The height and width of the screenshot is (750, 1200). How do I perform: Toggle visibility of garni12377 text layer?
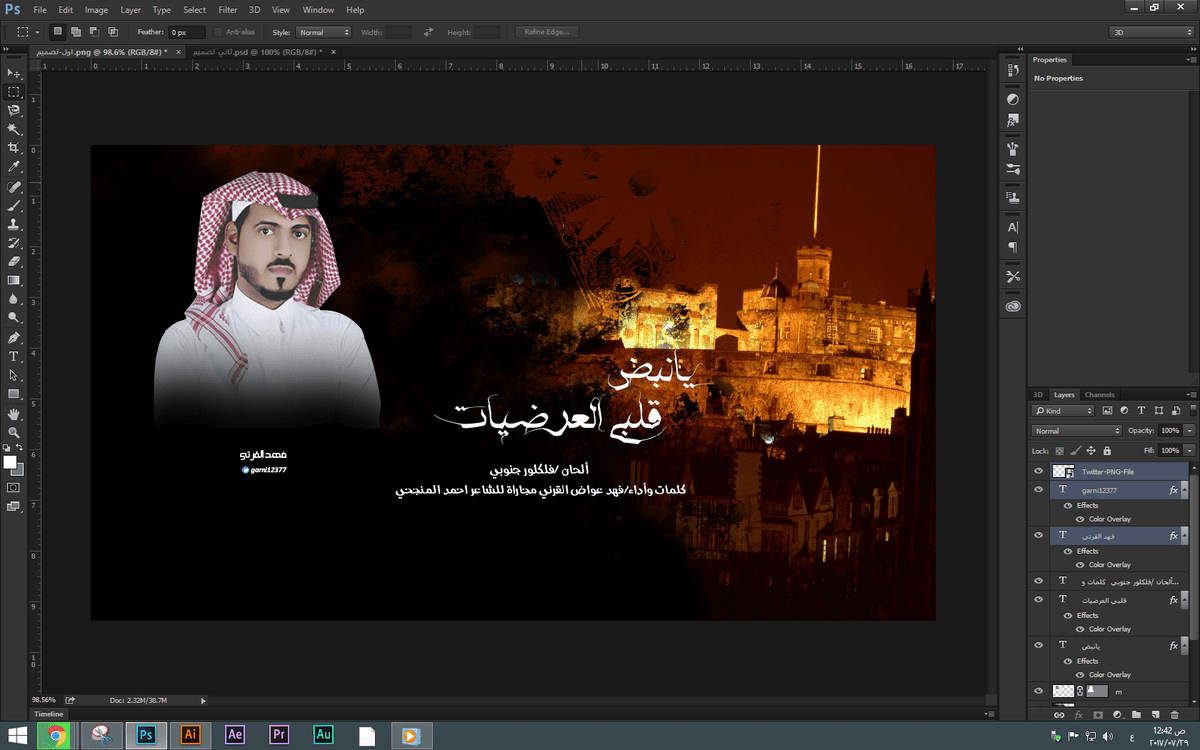point(1038,490)
